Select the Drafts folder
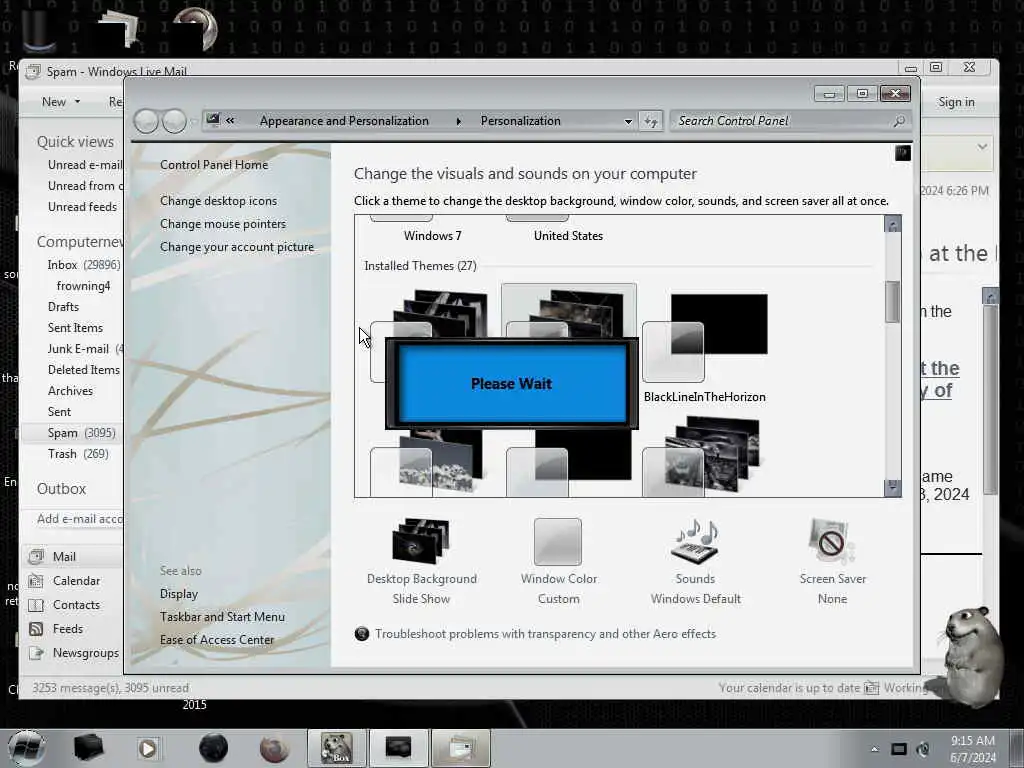The height and width of the screenshot is (768, 1024). 63,306
